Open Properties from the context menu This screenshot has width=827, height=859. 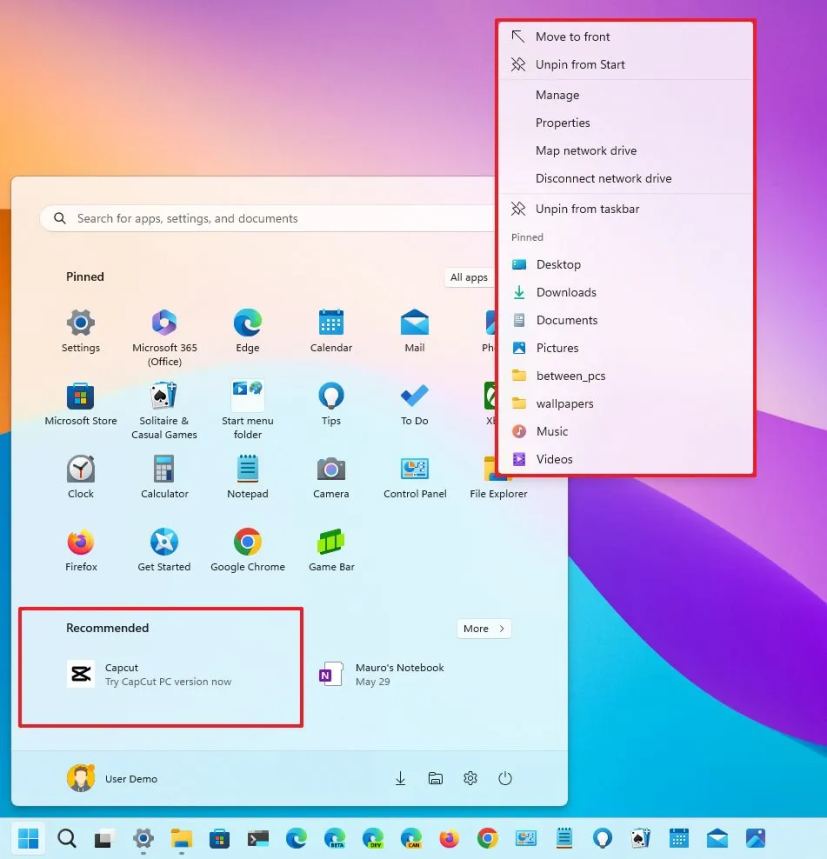coord(625,123)
